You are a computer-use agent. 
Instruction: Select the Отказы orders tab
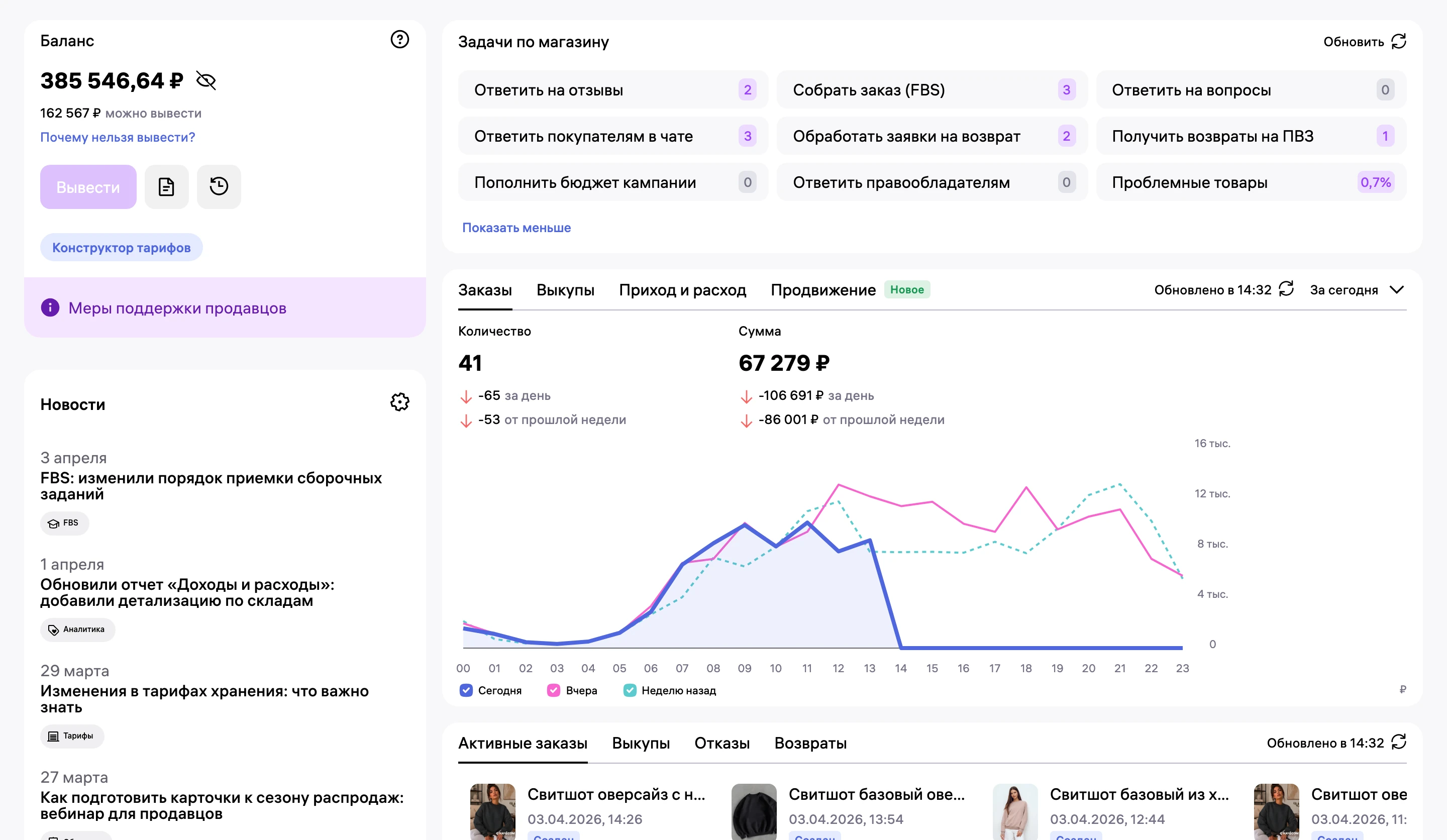[x=722, y=743]
